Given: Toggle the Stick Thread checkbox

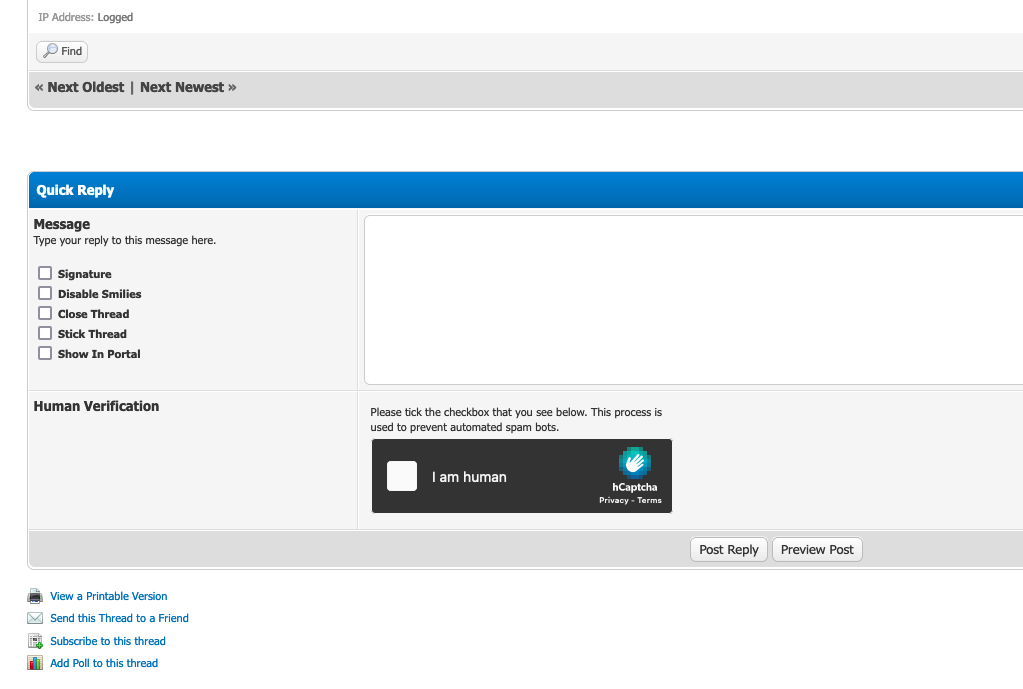Looking at the screenshot, I should coord(45,333).
